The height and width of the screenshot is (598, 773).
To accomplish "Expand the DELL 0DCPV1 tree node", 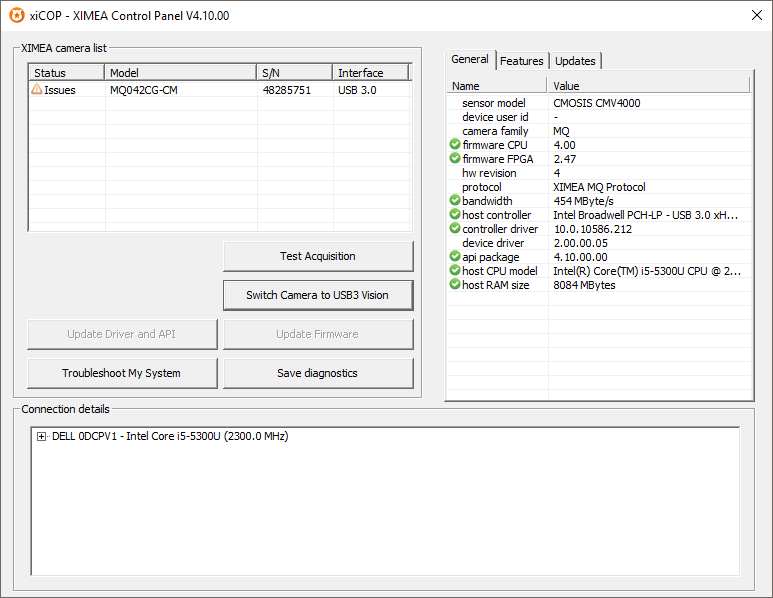I will pyautogui.click(x=41, y=436).
